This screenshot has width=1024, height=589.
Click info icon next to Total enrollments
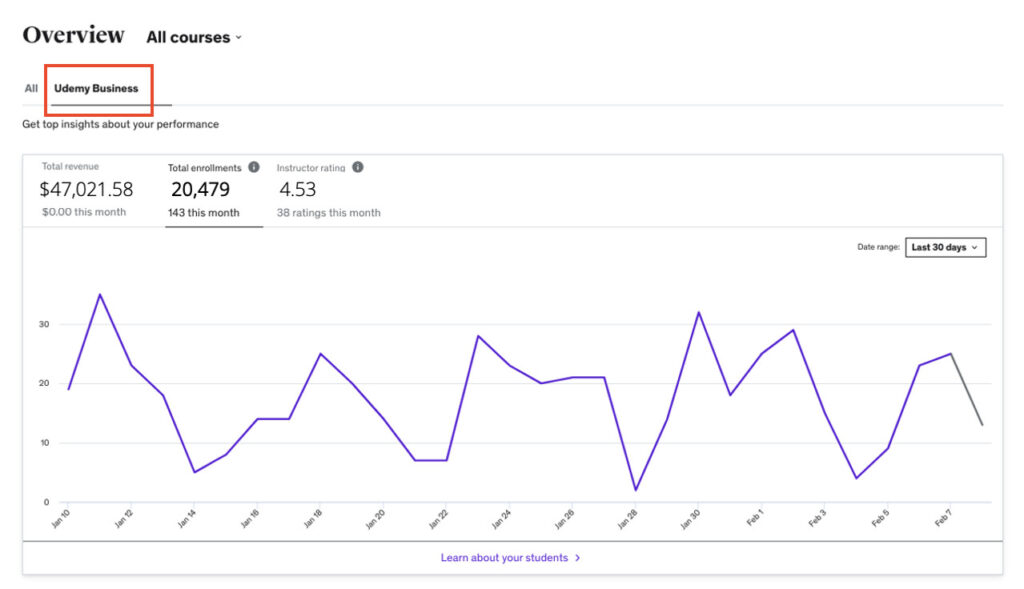point(254,167)
